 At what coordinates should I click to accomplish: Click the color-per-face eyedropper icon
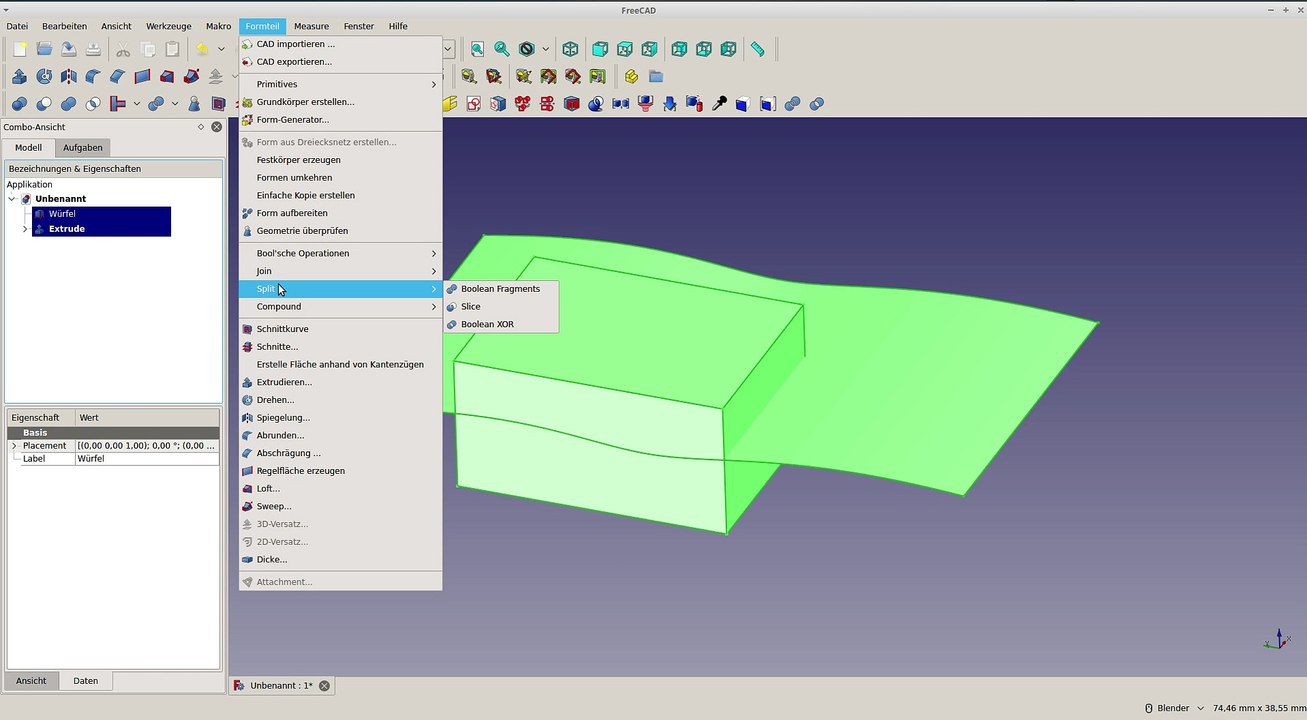[718, 104]
